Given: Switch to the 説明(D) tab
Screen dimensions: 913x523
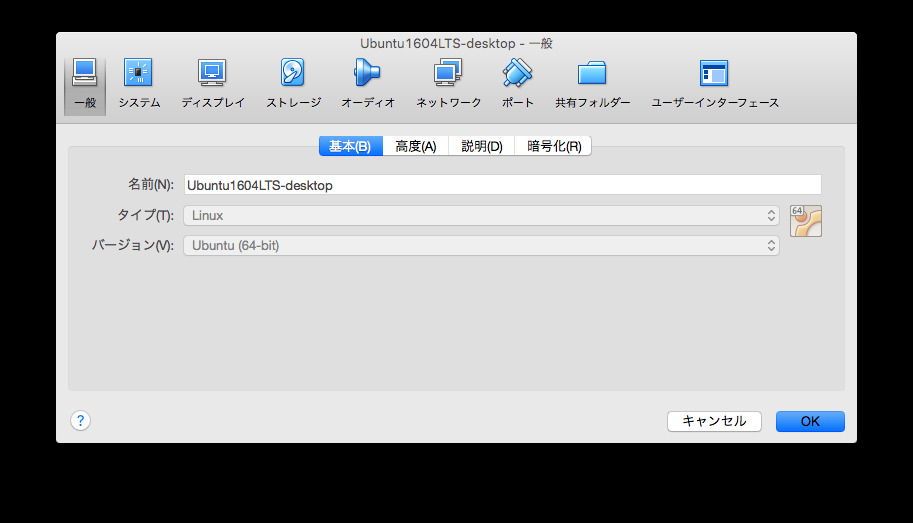Looking at the screenshot, I should pyautogui.click(x=482, y=146).
